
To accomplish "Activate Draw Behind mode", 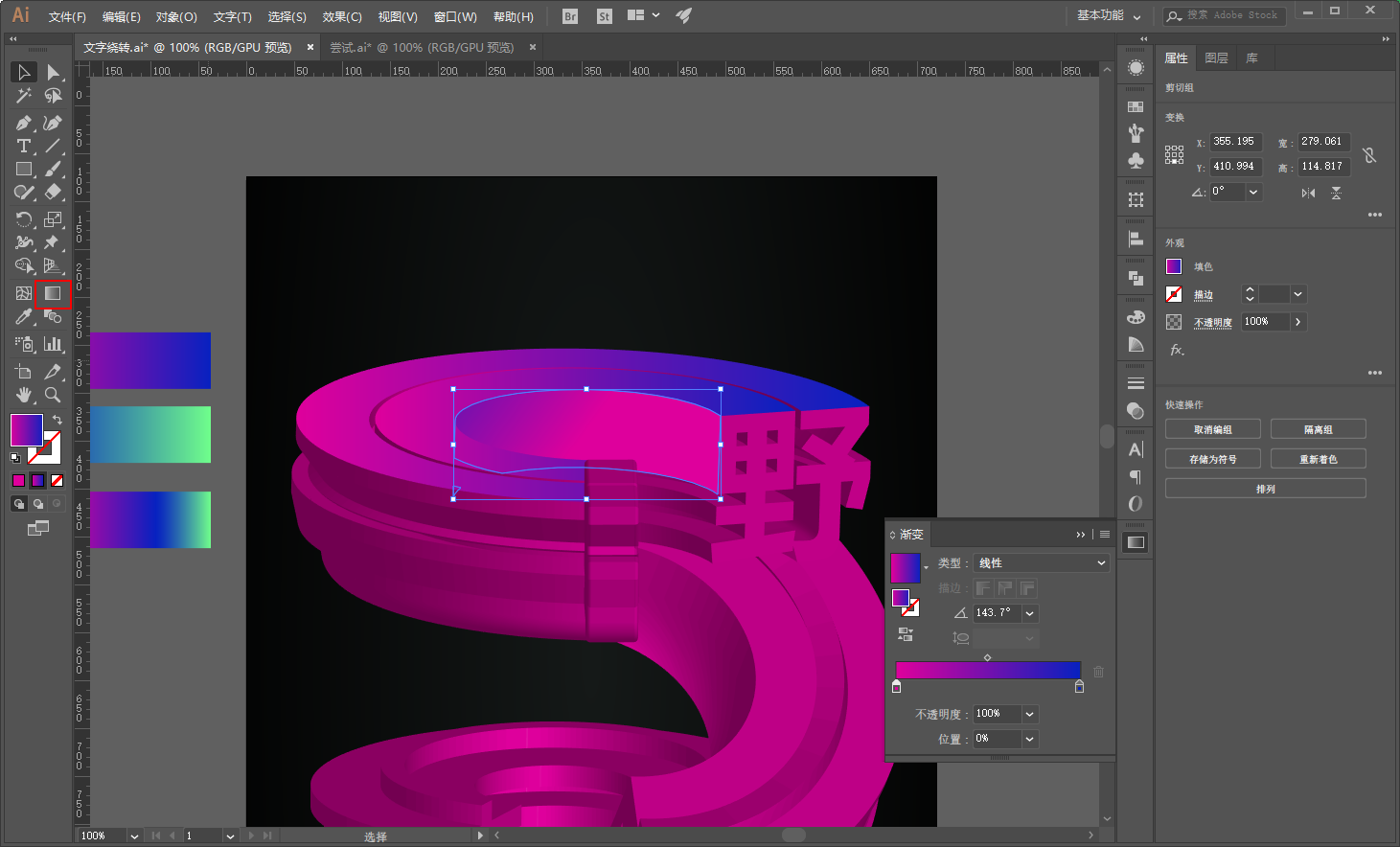I will point(38,504).
